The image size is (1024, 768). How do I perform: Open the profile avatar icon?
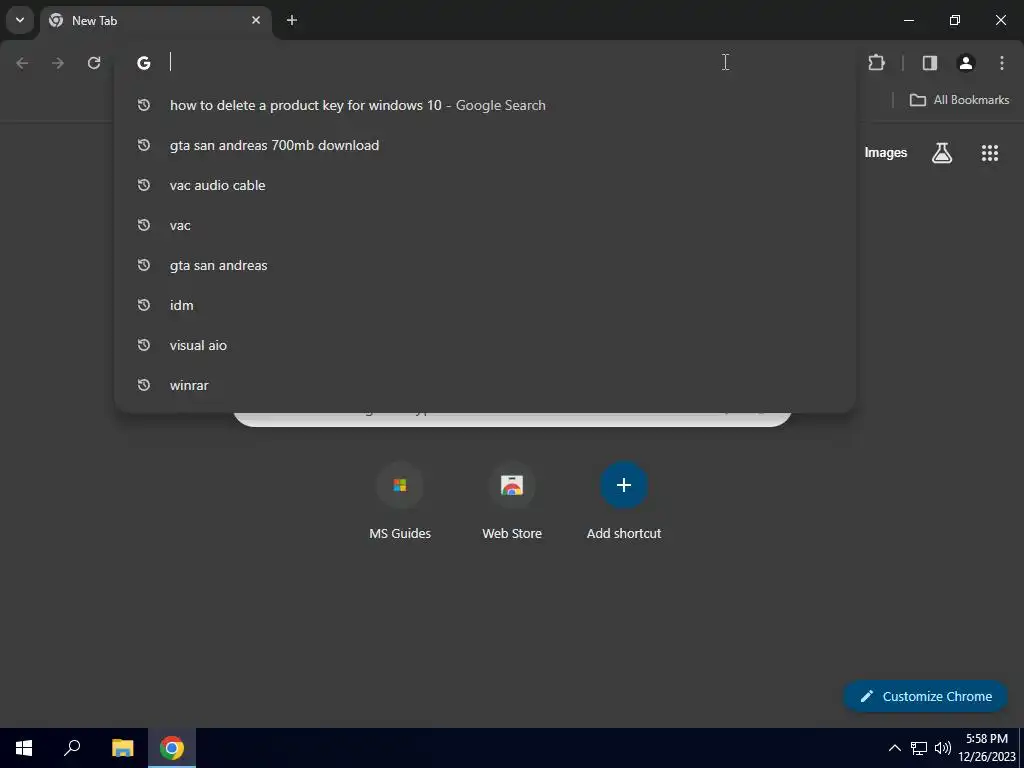coord(966,63)
